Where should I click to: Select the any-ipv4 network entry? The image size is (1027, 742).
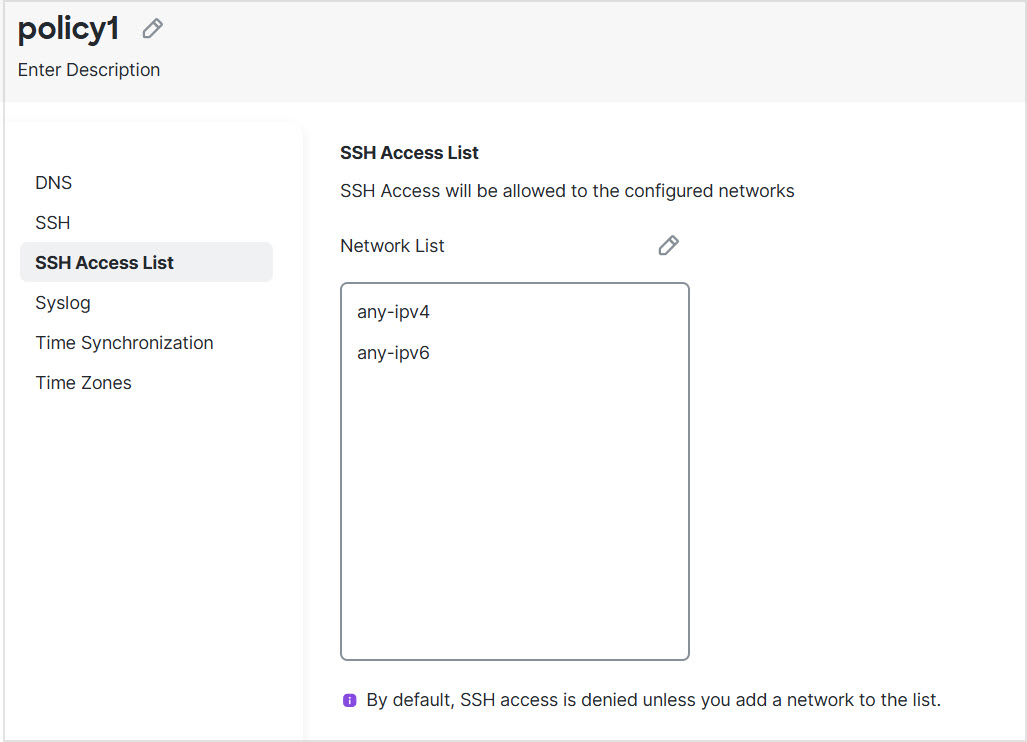[394, 311]
